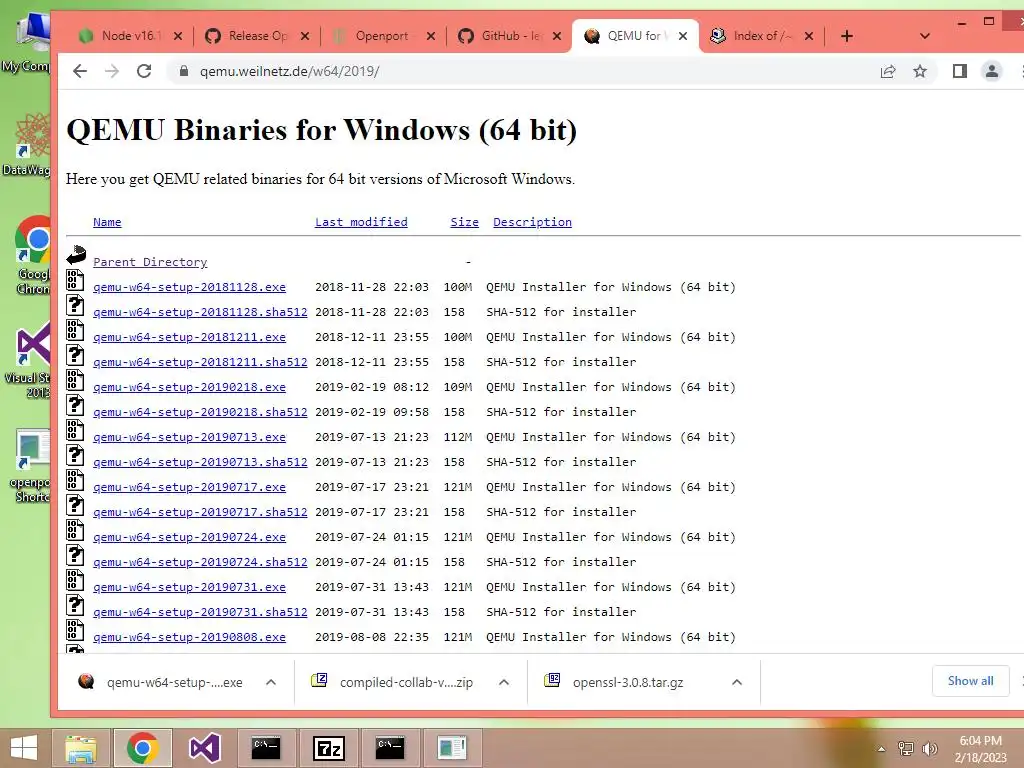Reload the QEMU page

[144, 71]
